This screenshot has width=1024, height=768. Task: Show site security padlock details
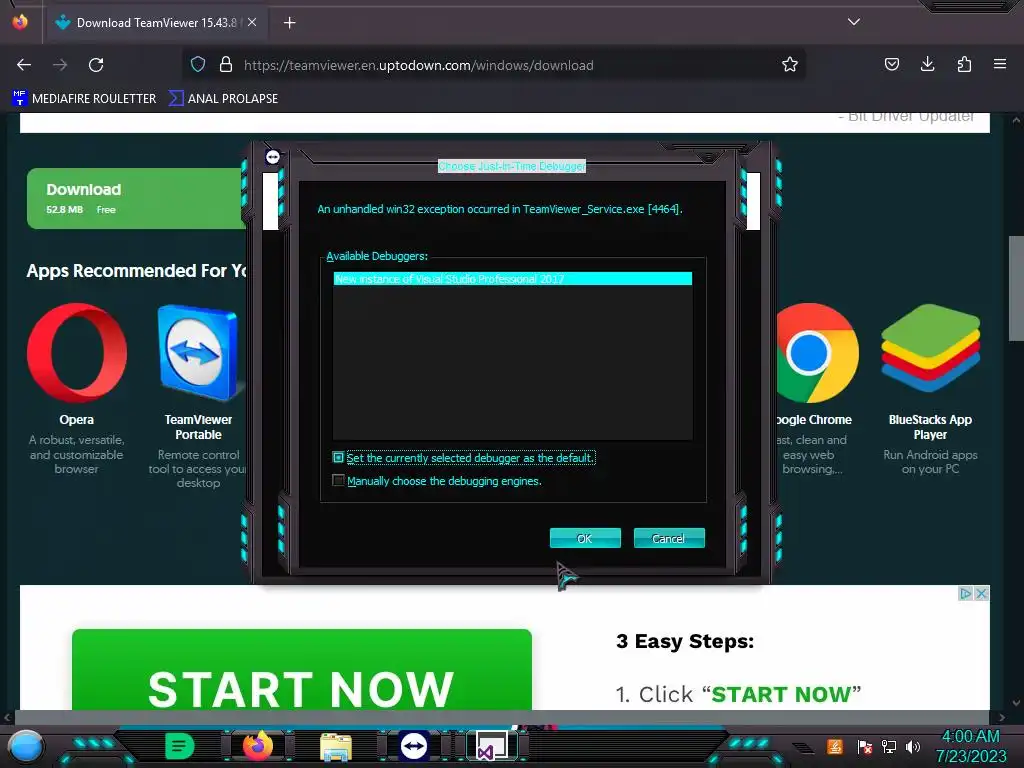click(226, 64)
